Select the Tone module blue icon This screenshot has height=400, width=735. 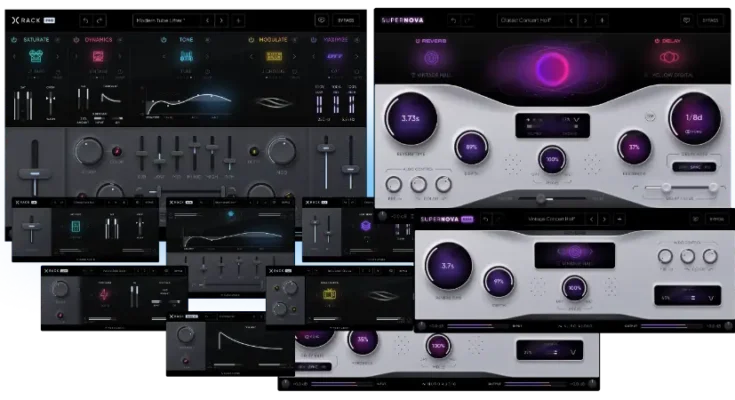(186, 57)
